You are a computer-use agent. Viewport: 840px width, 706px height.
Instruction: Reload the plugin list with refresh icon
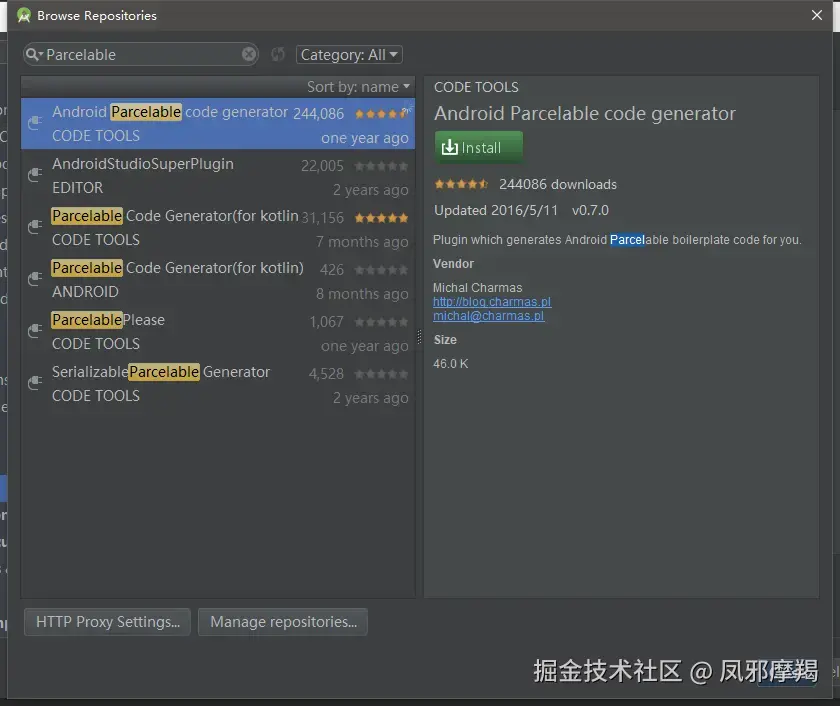[x=278, y=55]
